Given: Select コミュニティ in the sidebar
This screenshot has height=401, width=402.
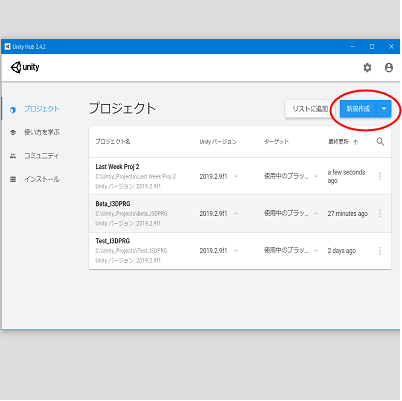Looking at the screenshot, I should click(42, 156).
